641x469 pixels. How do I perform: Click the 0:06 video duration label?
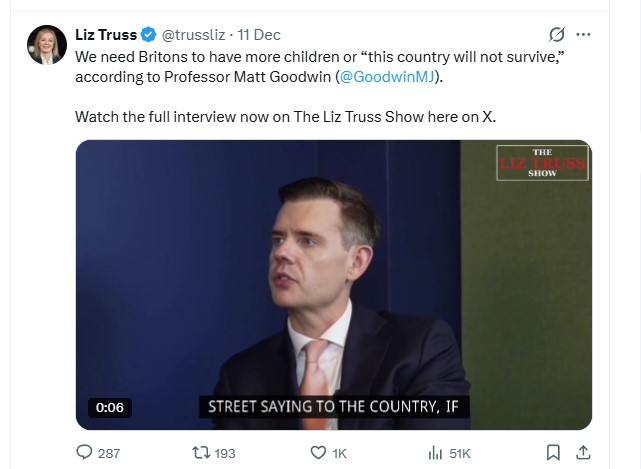tap(110, 407)
